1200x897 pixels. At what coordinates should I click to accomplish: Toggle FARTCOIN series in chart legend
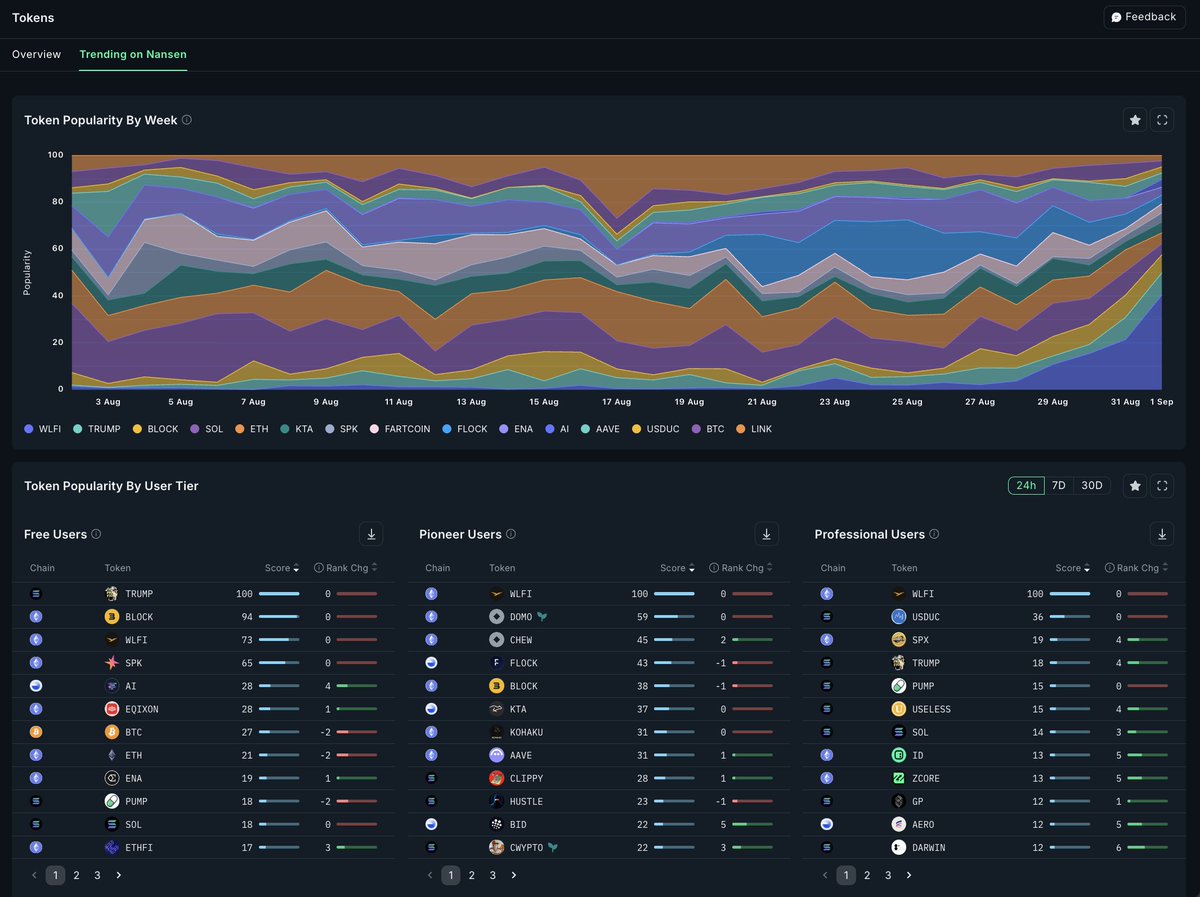coord(400,429)
